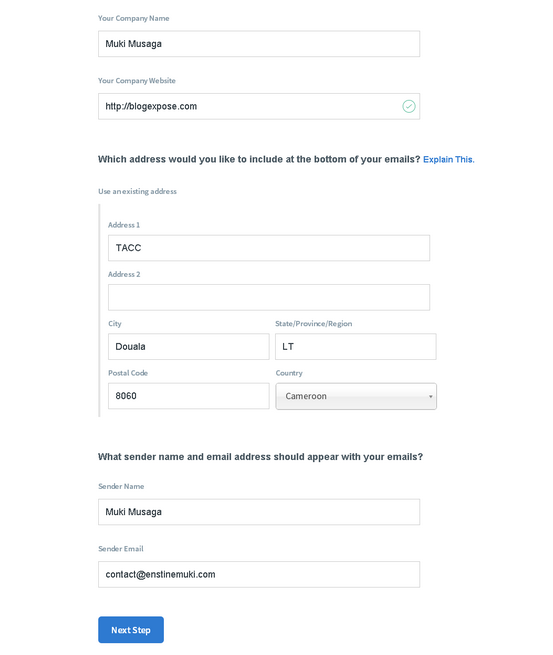Click the Postal Code label
553x655 pixels.
tap(128, 373)
